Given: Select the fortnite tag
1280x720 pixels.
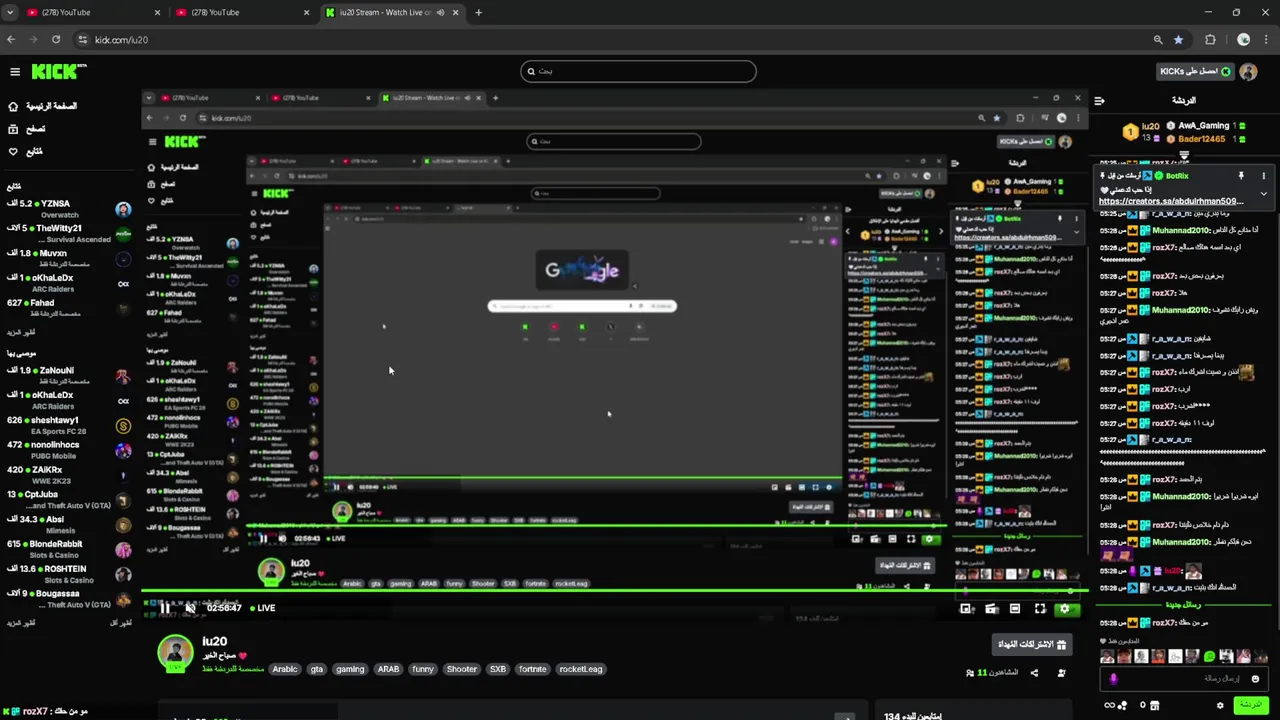Looking at the screenshot, I should coord(533,669).
